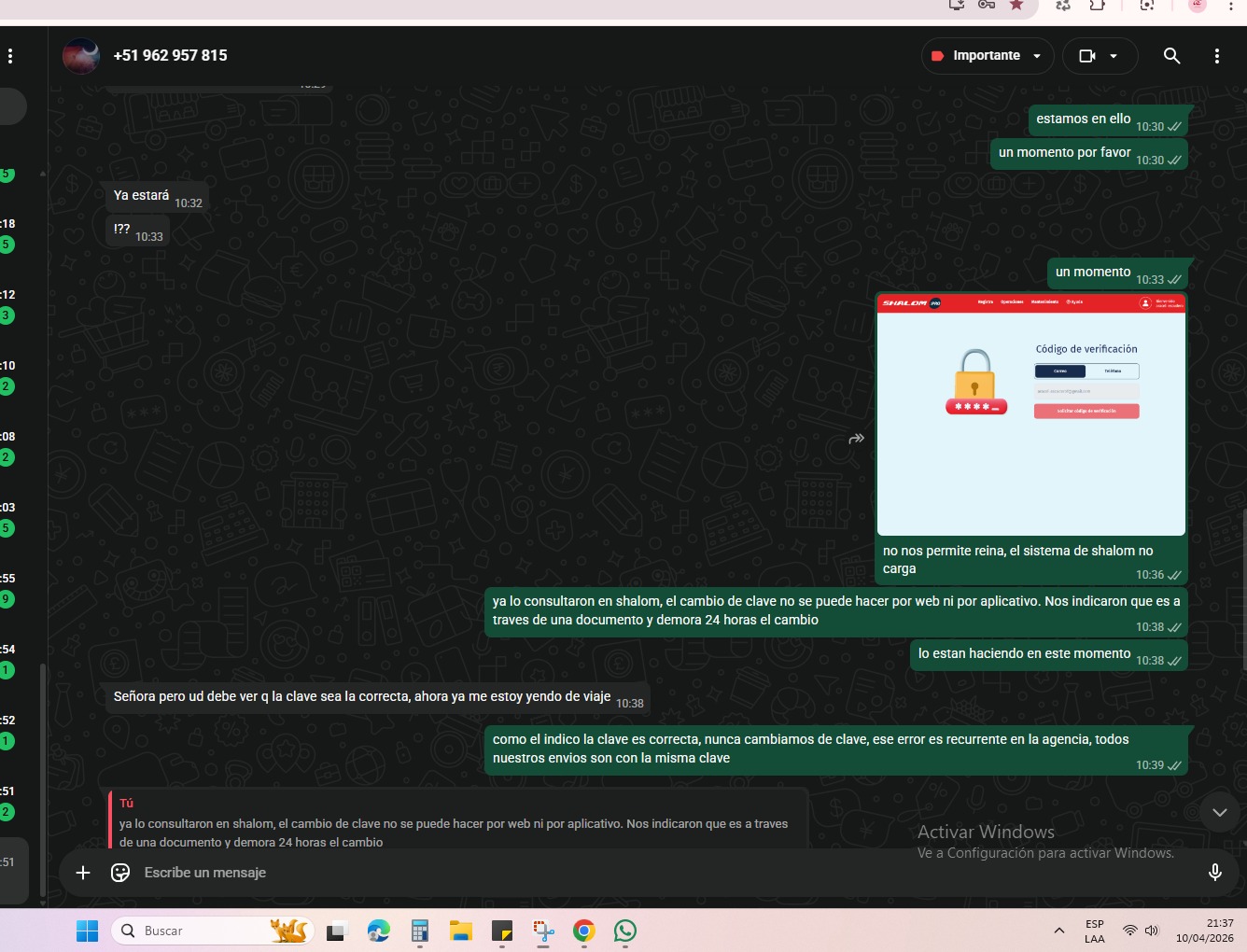Screen dimensions: 1247x952
Task: Expand the Importante label dropdown
Action: coord(1036,56)
